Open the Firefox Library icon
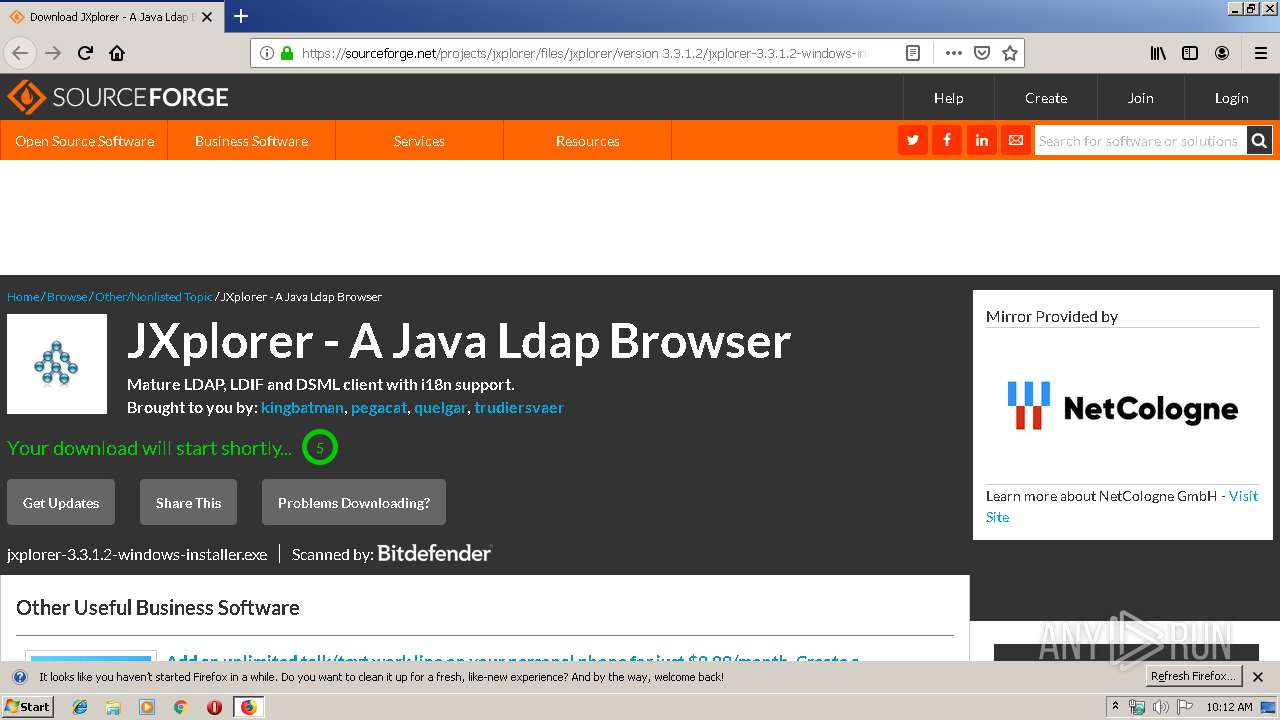Screen dimensions: 1280x720 [1158, 53]
